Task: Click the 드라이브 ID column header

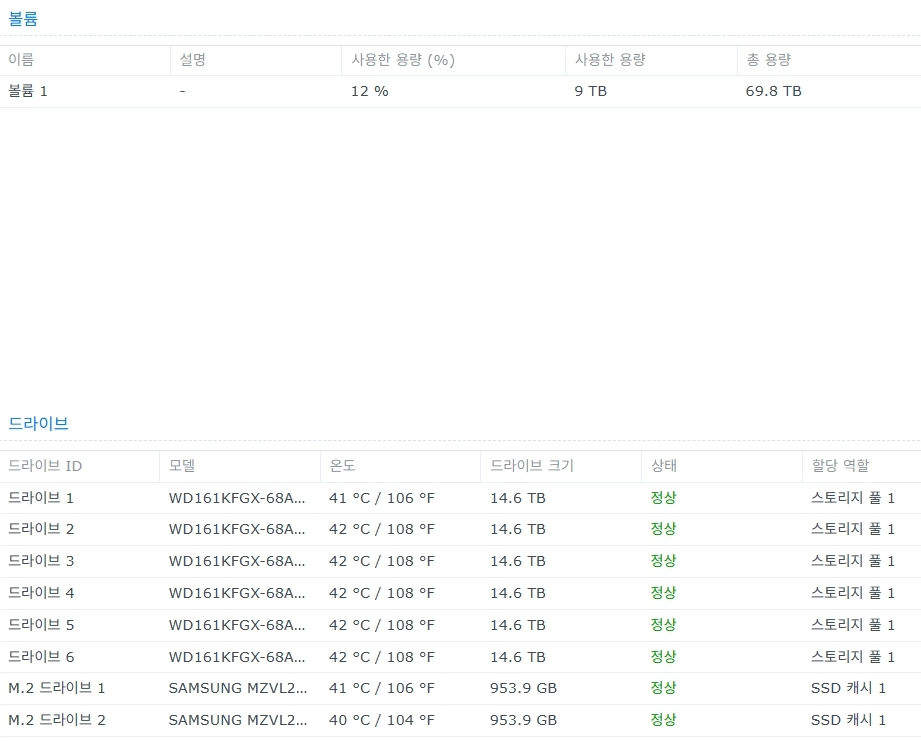Action: click(45, 466)
